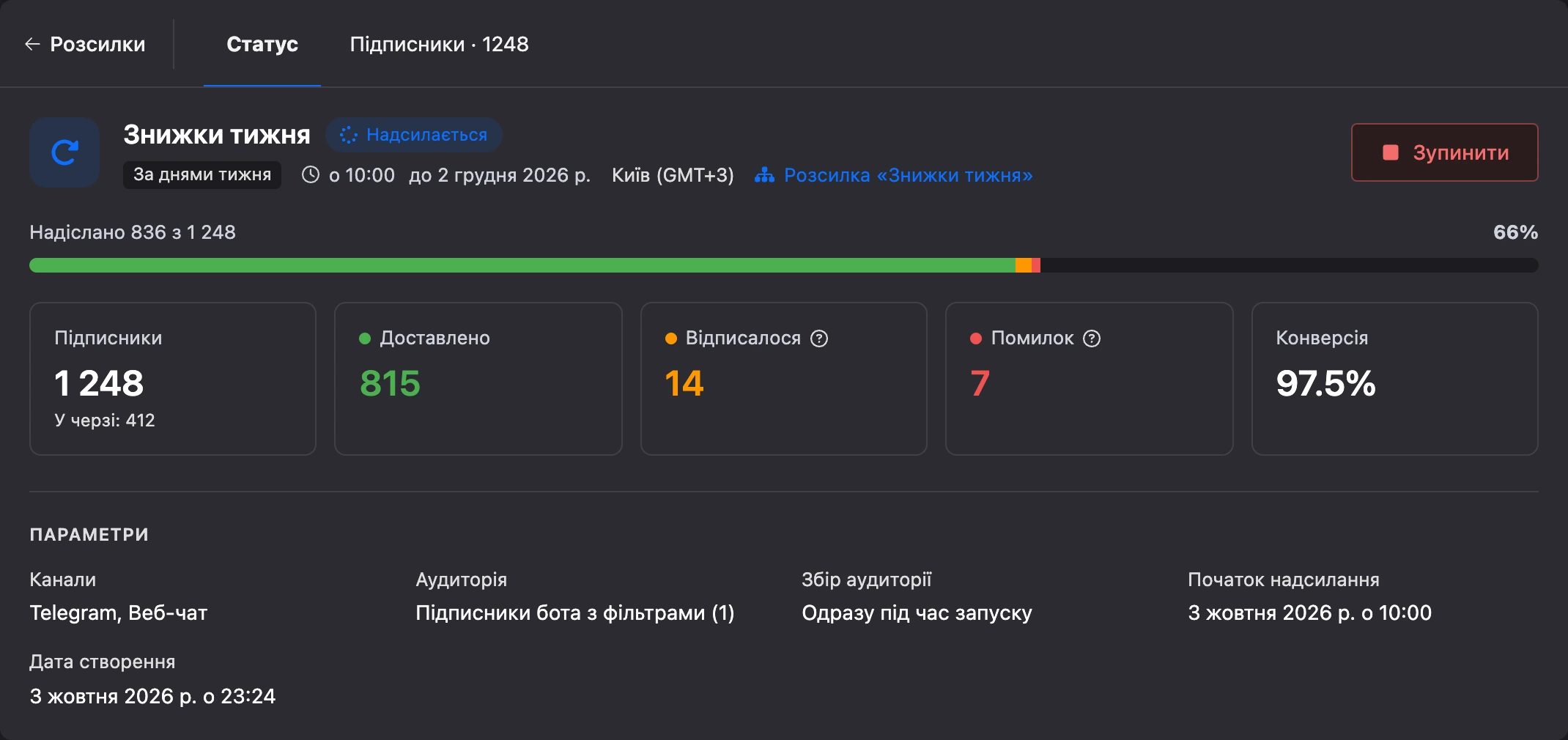Image resolution: width=1568 pixels, height=740 pixels.
Task: Click the help icon next to Помилок
Action: tap(1092, 338)
